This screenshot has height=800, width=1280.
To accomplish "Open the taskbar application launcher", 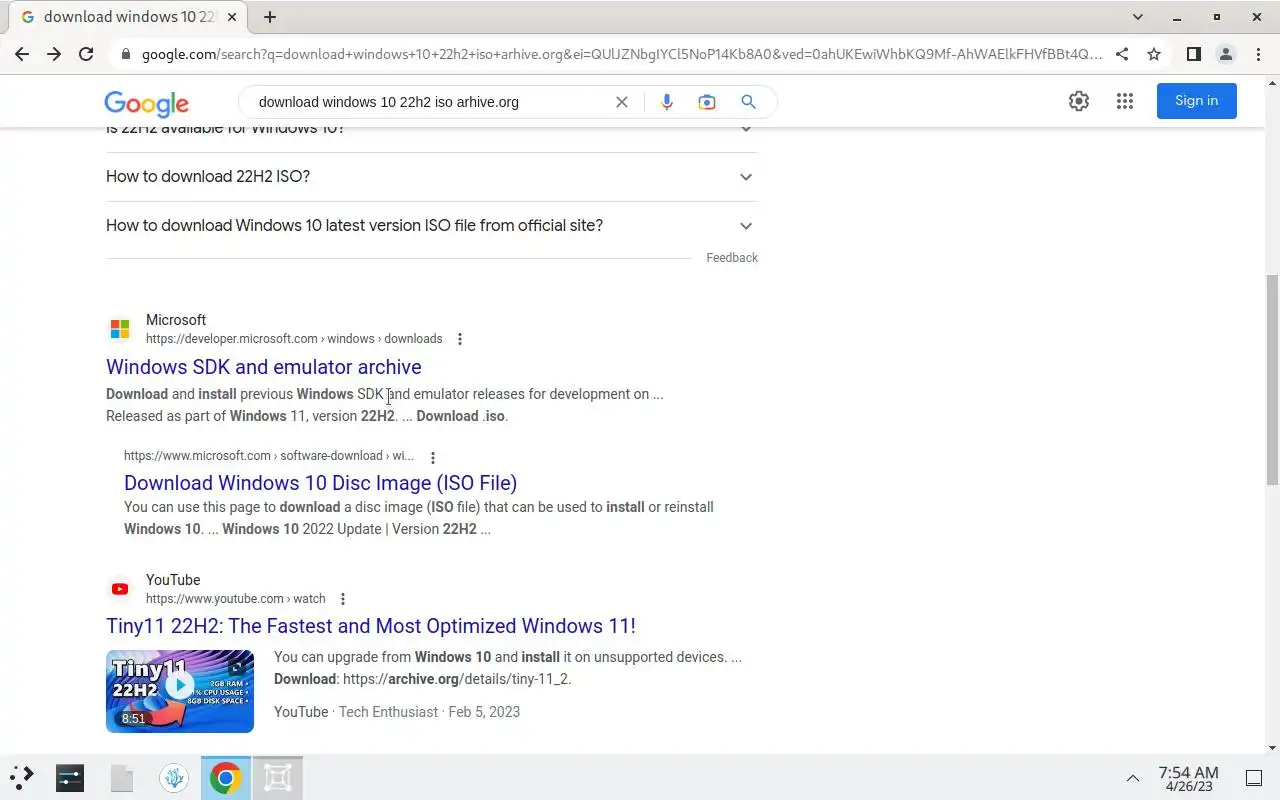I will pos(22,777).
